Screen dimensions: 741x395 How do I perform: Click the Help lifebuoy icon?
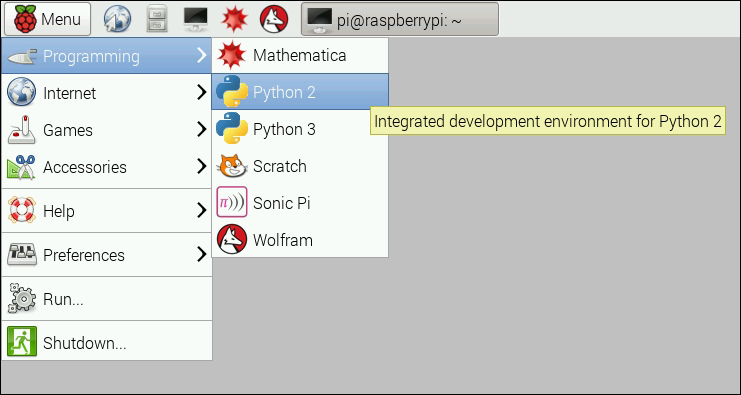(x=21, y=210)
